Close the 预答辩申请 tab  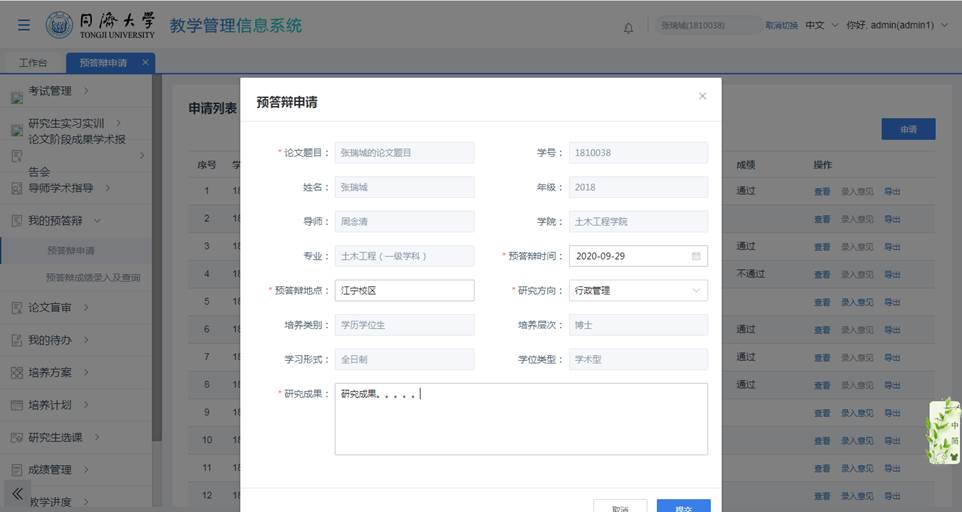click(x=145, y=62)
